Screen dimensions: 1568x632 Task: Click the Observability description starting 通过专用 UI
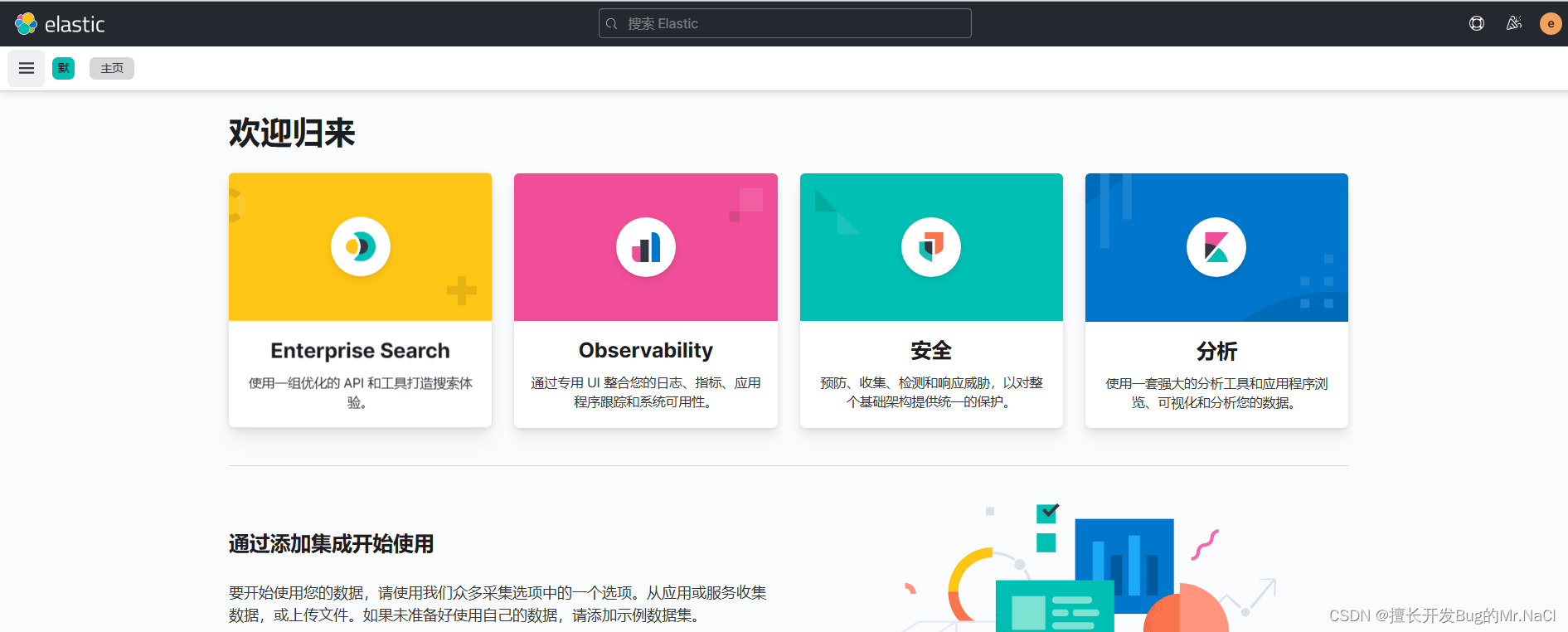pyautogui.click(x=646, y=392)
